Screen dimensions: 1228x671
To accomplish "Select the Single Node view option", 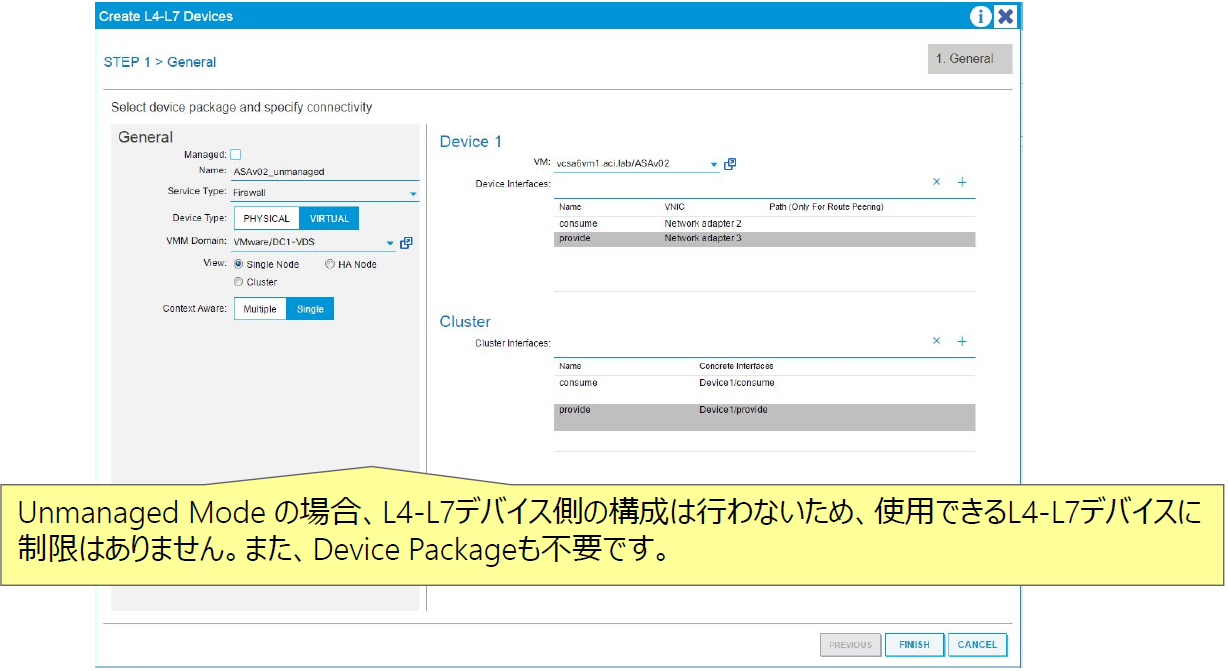I will (239, 264).
